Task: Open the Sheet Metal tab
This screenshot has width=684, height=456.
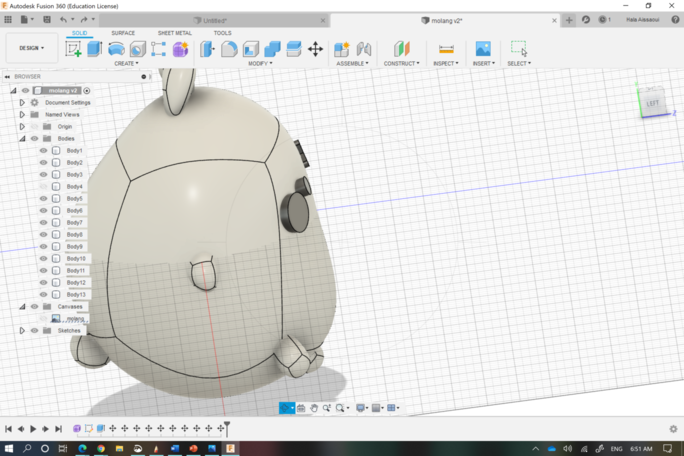Action: (x=175, y=33)
